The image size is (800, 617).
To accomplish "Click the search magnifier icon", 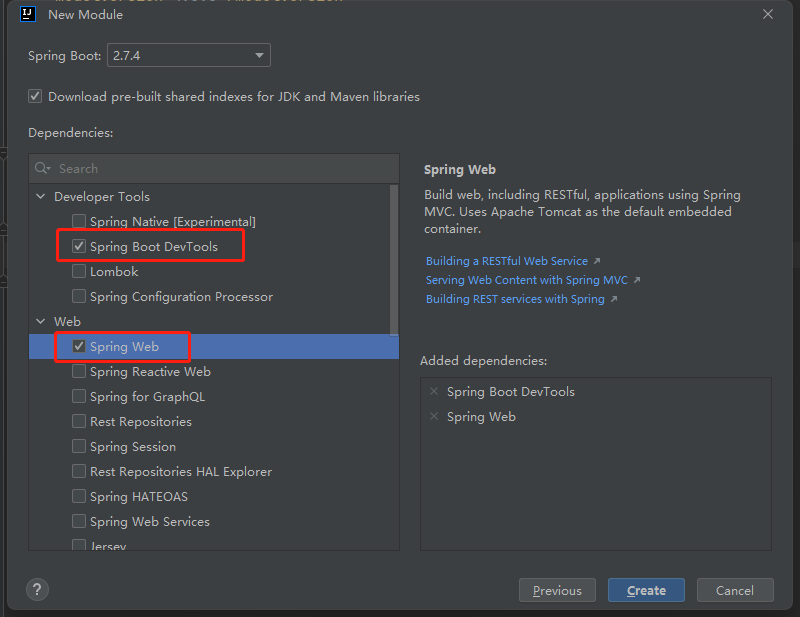I will (x=42, y=169).
